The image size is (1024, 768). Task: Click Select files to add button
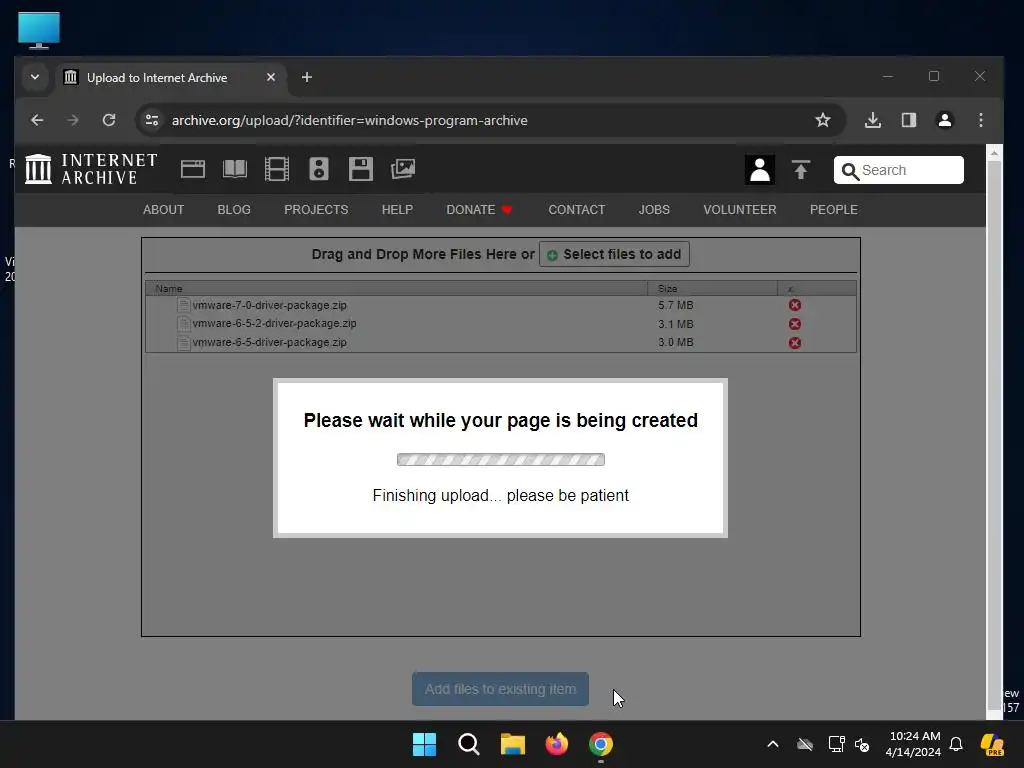(x=614, y=254)
